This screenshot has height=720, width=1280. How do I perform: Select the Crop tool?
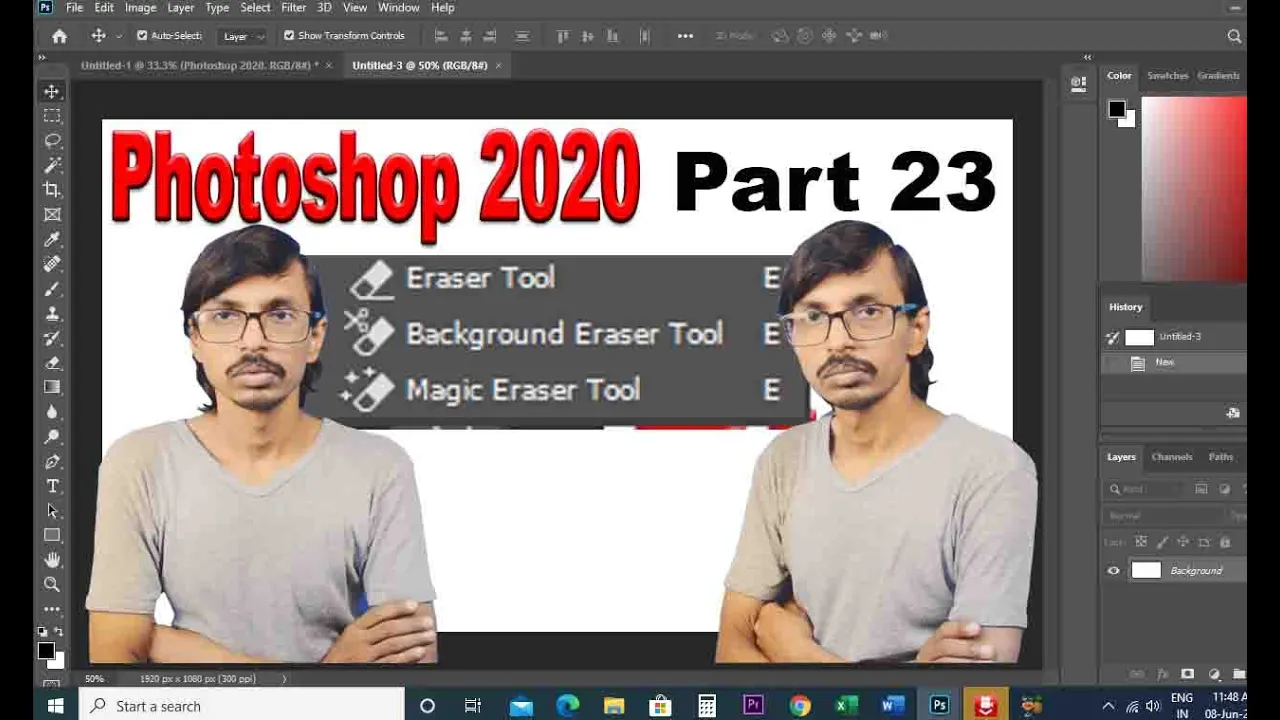52,190
